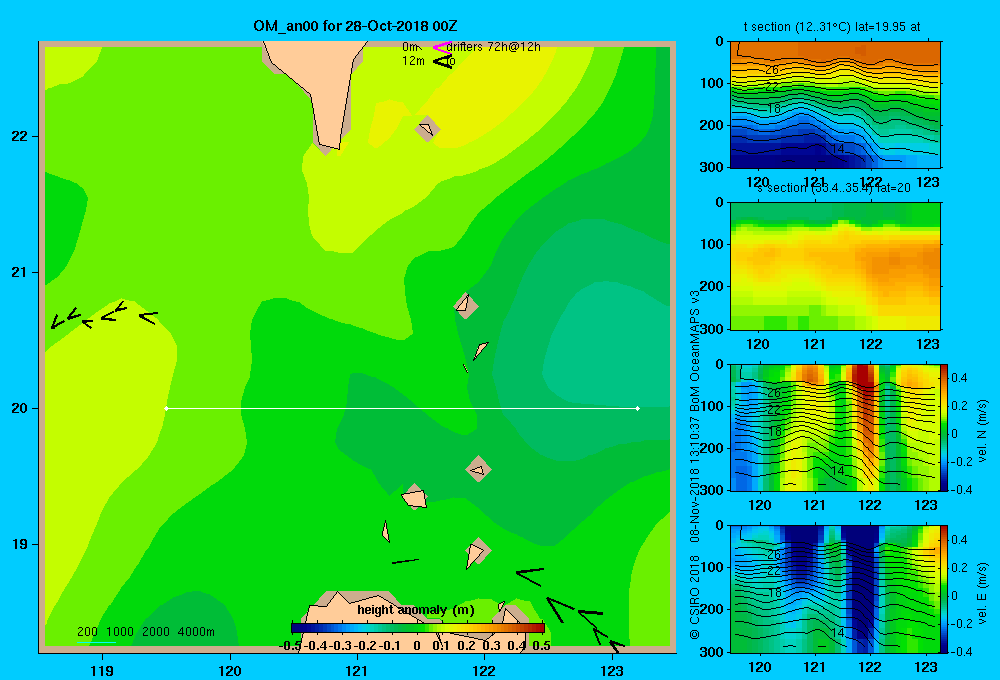Click the '© CSIRO 2018' copyright text
The image size is (1000, 680).
point(695,597)
